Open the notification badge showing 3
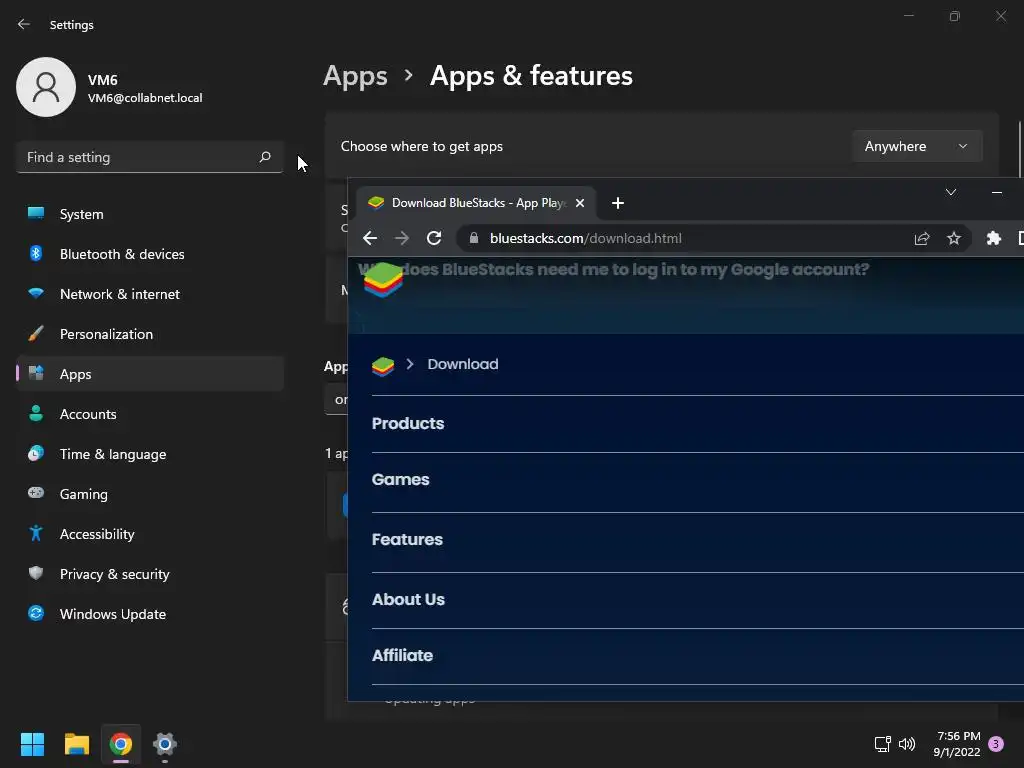Image resolution: width=1024 pixels, height=768 pixels. pyautogui.click(x=995, y=744)
